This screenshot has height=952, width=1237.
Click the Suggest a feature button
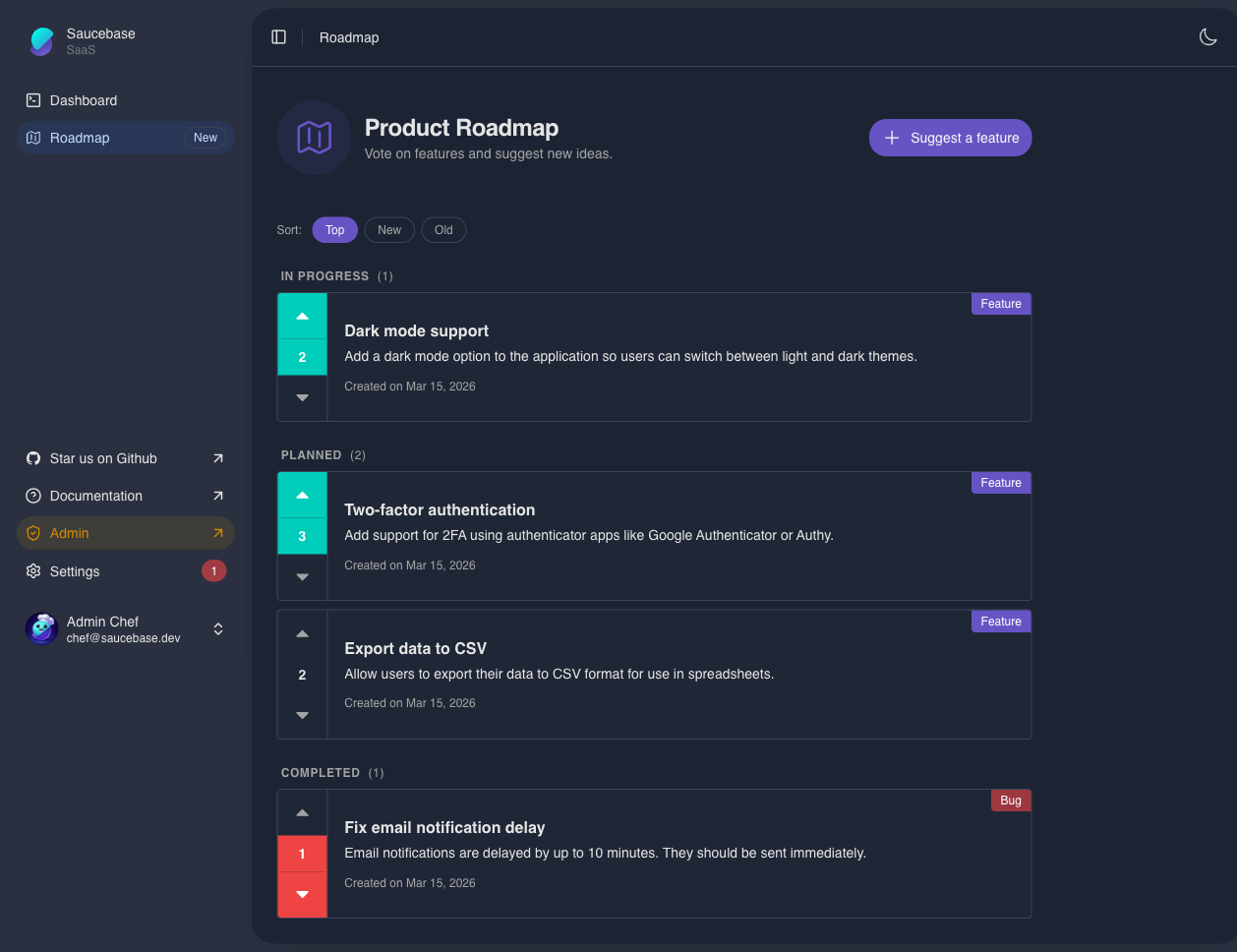tap(949, 138)
